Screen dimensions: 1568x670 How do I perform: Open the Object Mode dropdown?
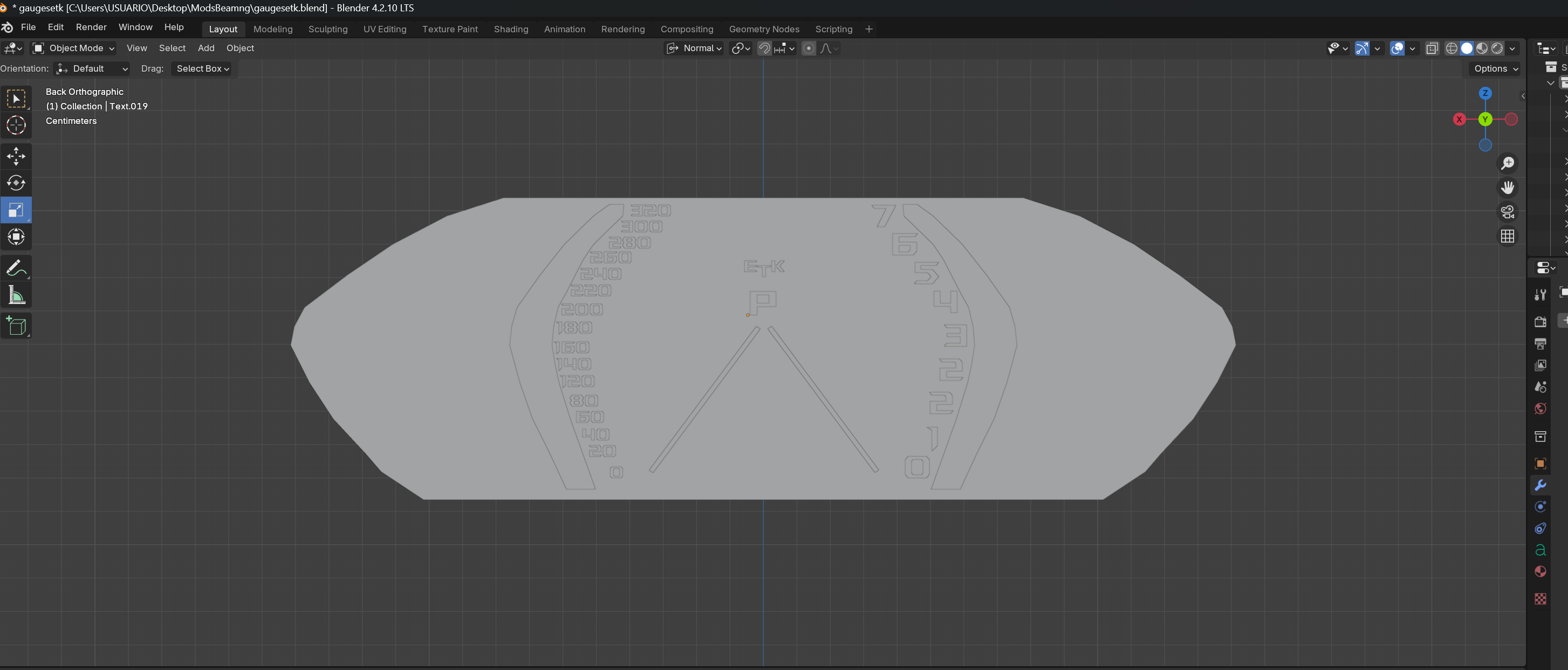pyautogui.click(x=73, y=48)
